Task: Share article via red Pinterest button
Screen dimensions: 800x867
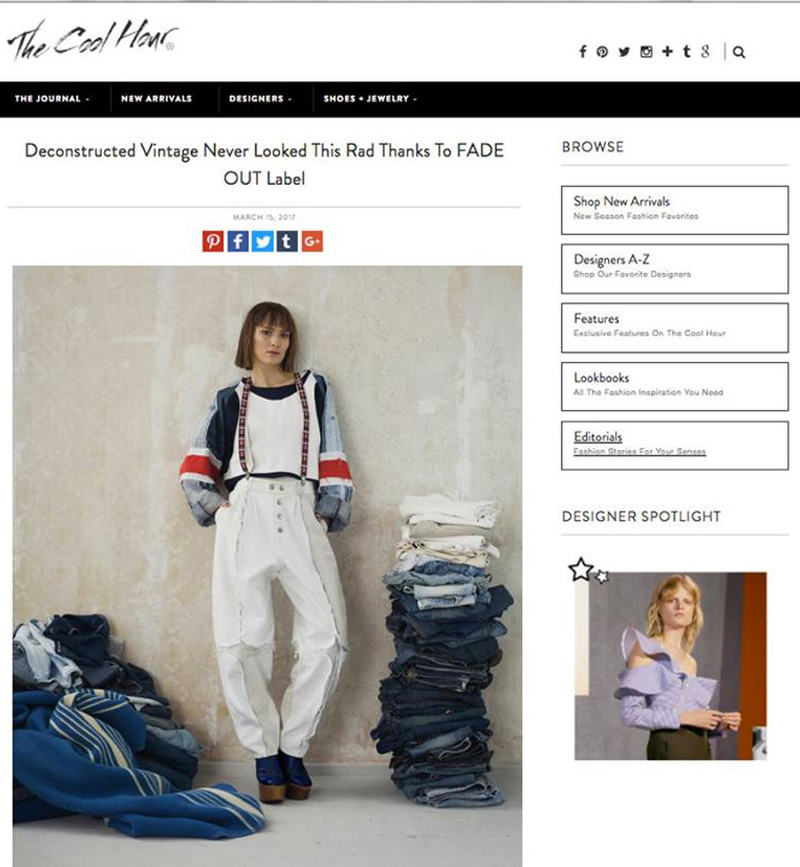Action: click(213, 241)
